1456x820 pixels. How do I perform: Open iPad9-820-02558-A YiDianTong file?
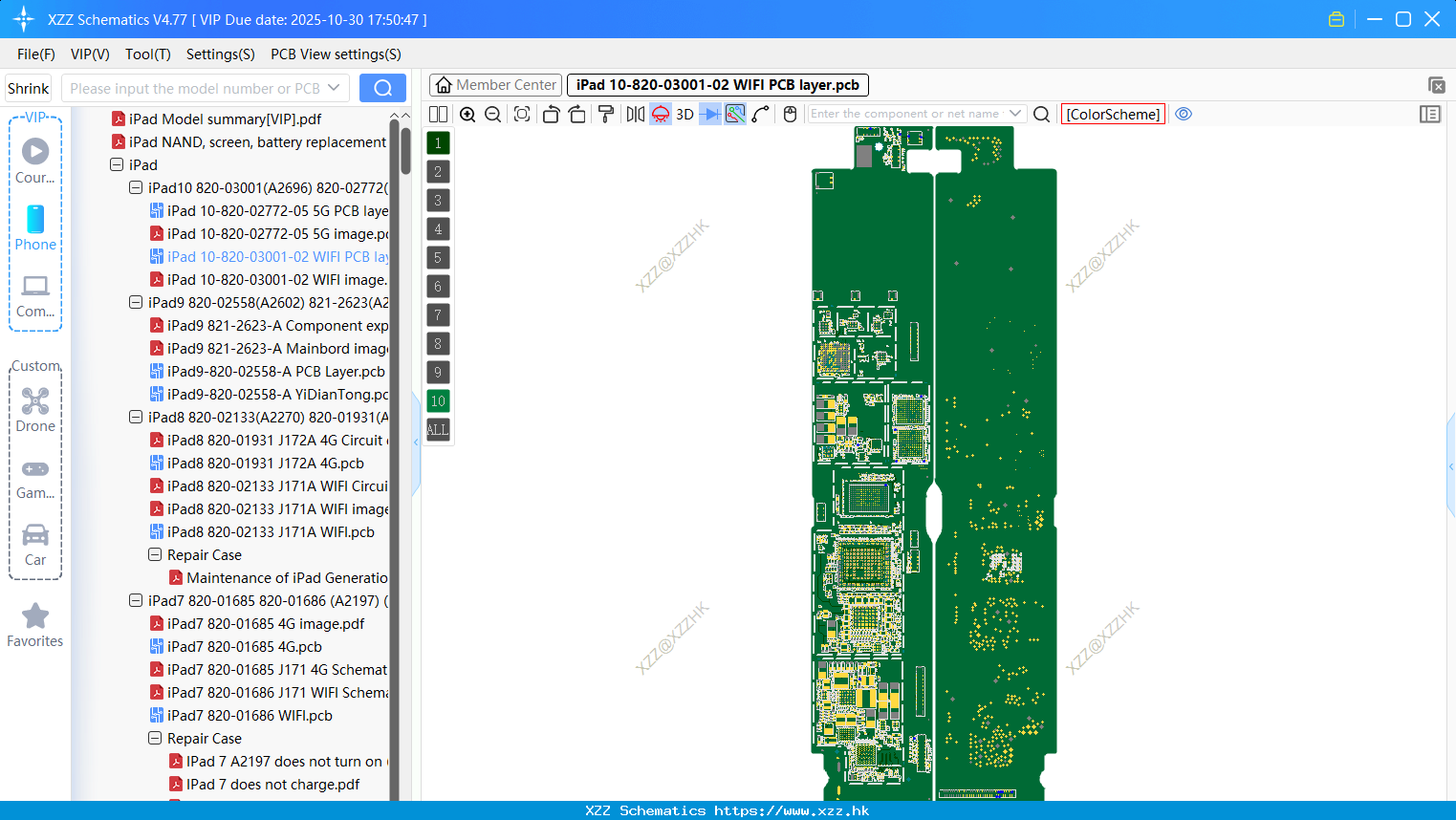pyautogui.click(x=278, y=394)
